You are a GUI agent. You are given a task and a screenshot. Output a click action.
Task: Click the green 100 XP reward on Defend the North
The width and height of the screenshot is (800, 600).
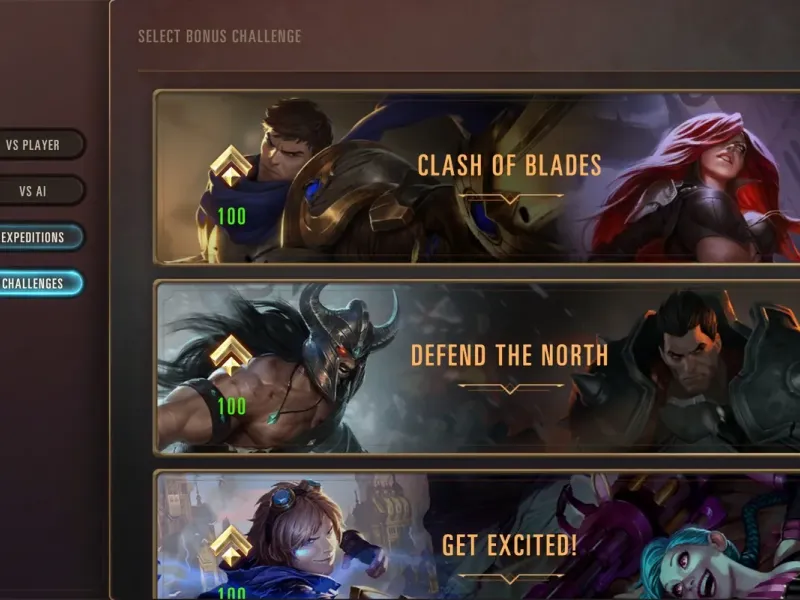232,407
